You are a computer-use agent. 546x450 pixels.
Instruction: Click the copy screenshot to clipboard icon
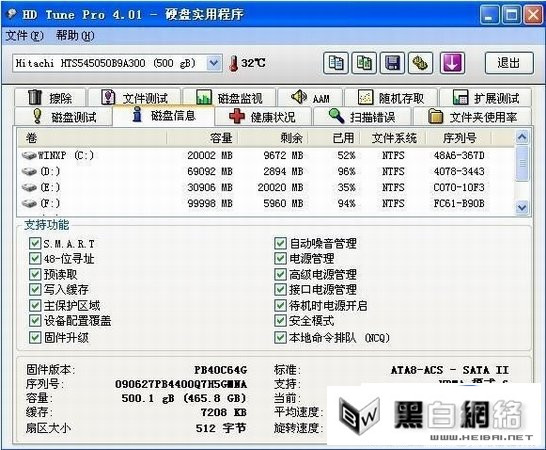364,63
